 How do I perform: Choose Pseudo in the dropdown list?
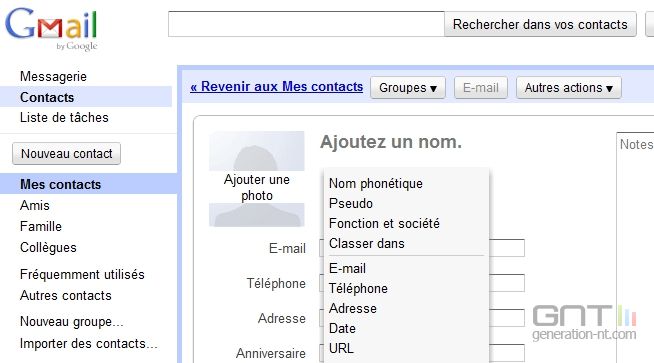click(x=351, y=204)
